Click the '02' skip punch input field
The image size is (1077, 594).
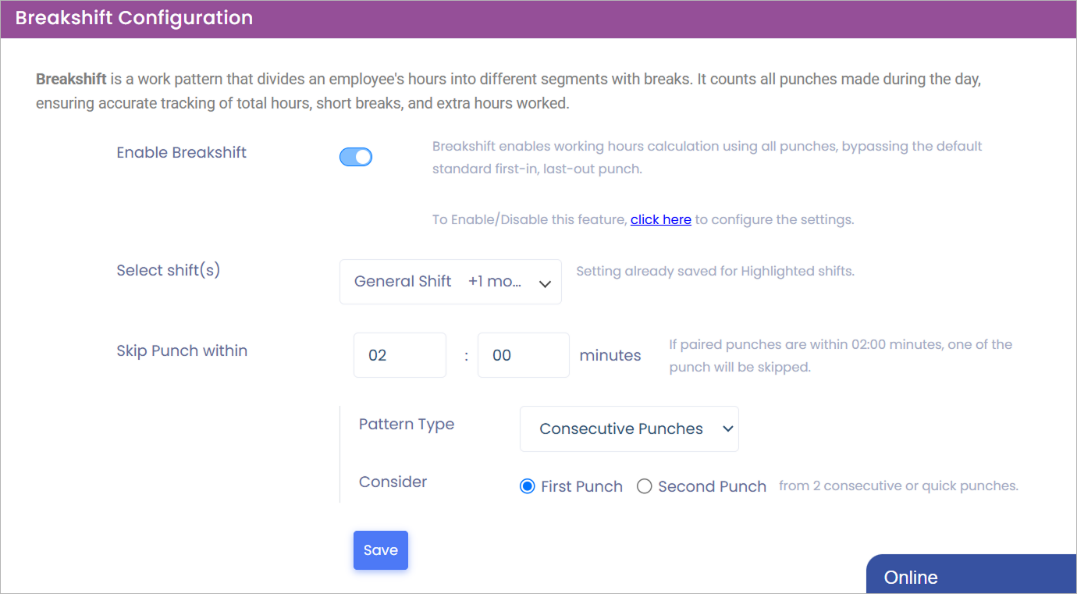pyautogui.click(x=399, y=355)
